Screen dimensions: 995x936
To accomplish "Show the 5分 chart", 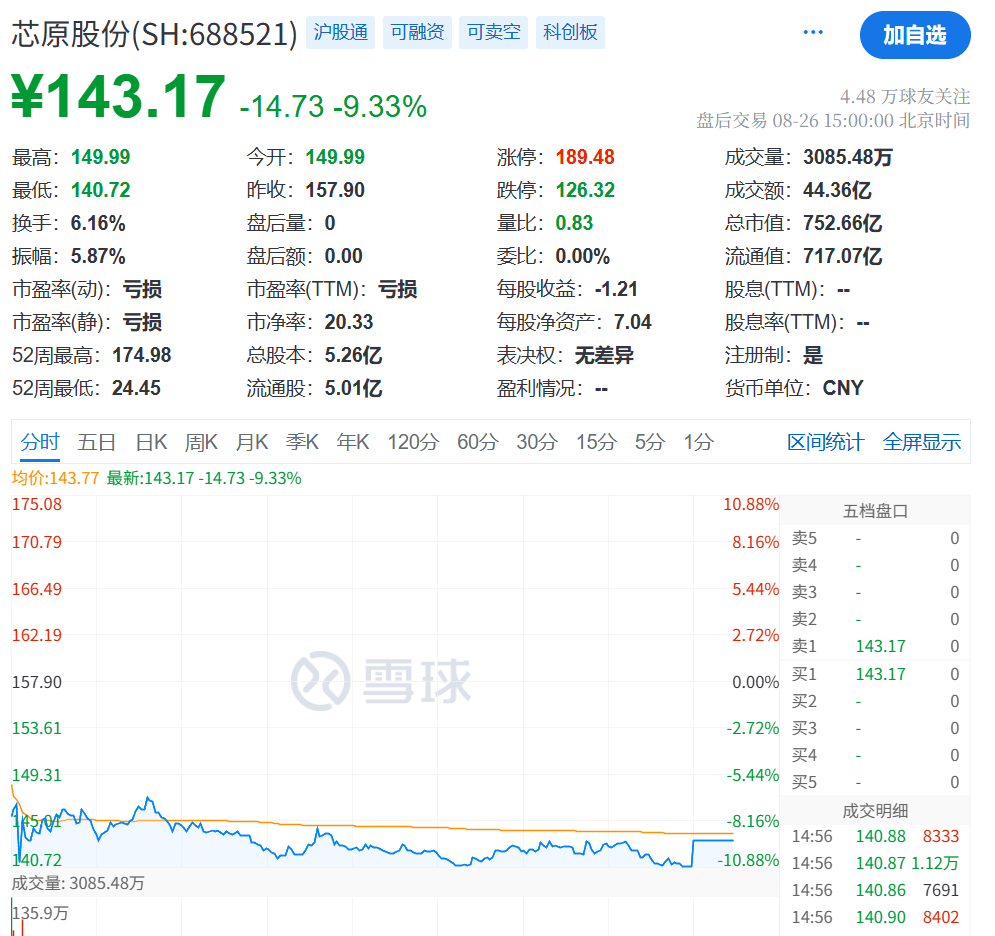I will (650, 442).
